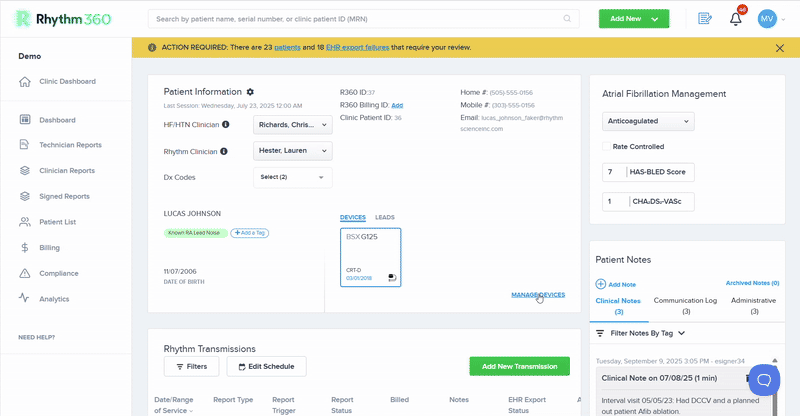Open Technician Reports in sidebar
This screenshot has height=416, width=800.
tap(70, 145)
